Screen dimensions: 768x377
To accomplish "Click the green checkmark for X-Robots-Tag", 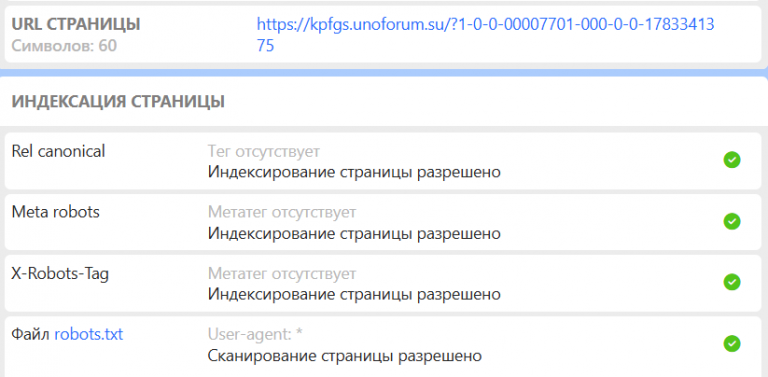I will [732, 282].
